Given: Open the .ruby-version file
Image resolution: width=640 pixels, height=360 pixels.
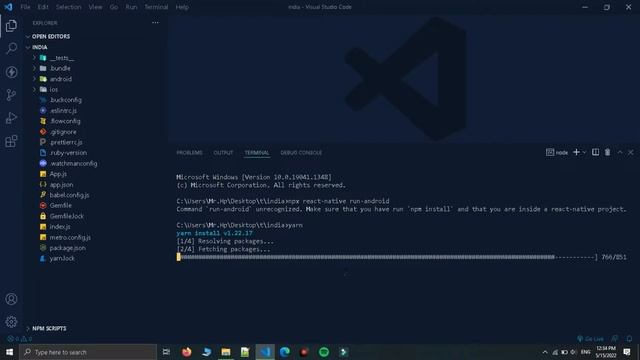Looking at the screenshot, I should coord(68,153).
